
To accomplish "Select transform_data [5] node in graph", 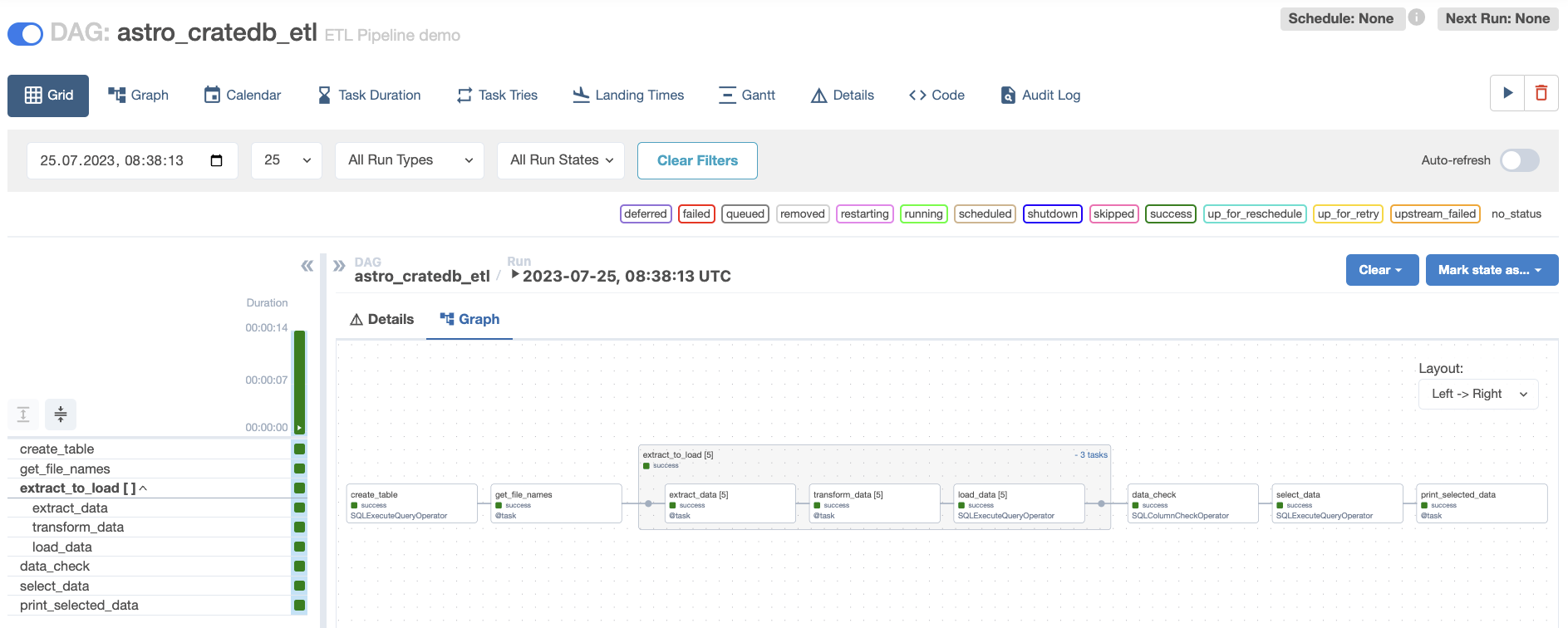I will [875, 504].
